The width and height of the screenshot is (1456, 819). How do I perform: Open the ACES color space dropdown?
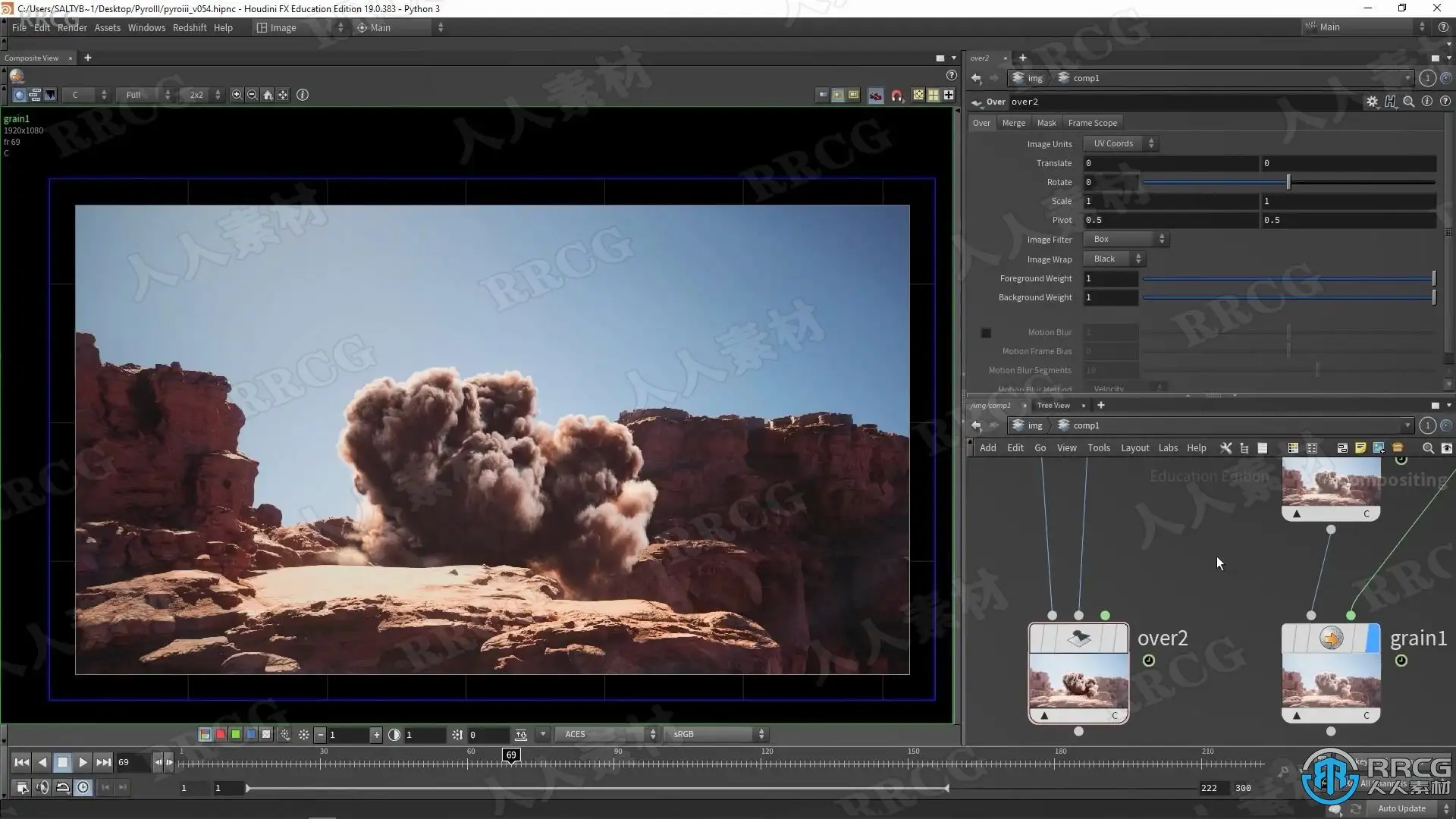tap(607, 734)
